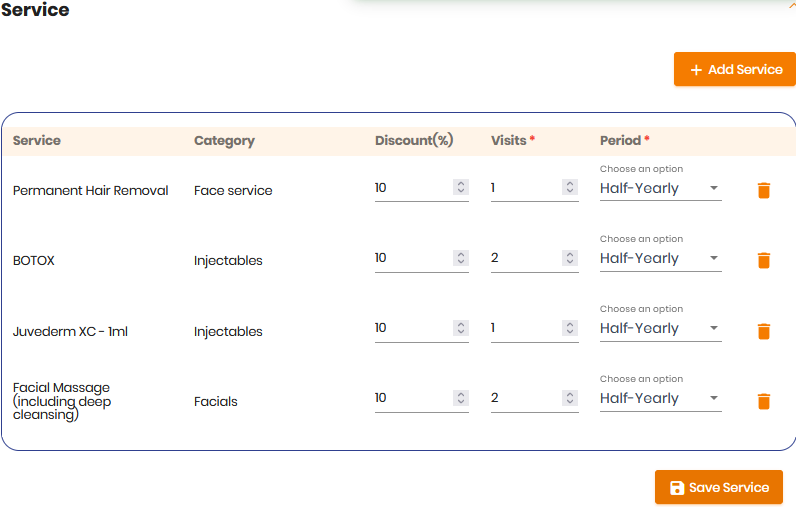796x507 pixels.
Task: Click the Add Service button
Action: (735, 69)
